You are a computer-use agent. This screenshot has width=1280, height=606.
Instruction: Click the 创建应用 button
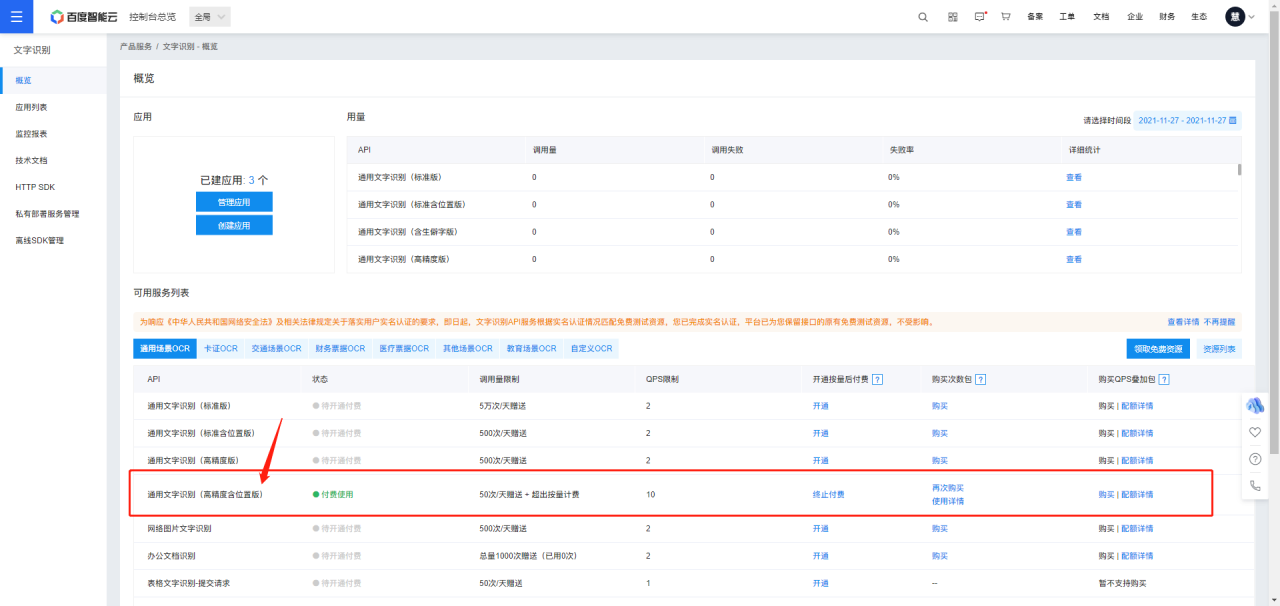click(x=234, y=225)
